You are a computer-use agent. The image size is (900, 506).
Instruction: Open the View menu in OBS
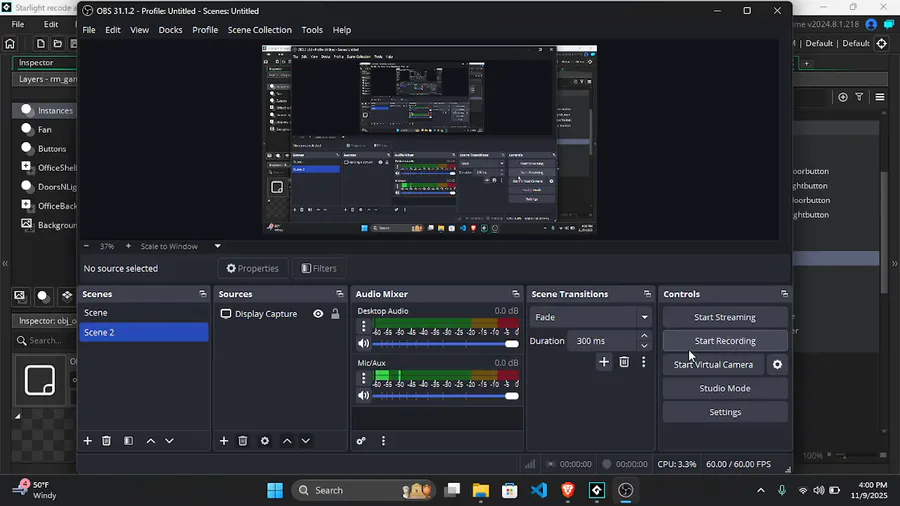pos(139,30)
